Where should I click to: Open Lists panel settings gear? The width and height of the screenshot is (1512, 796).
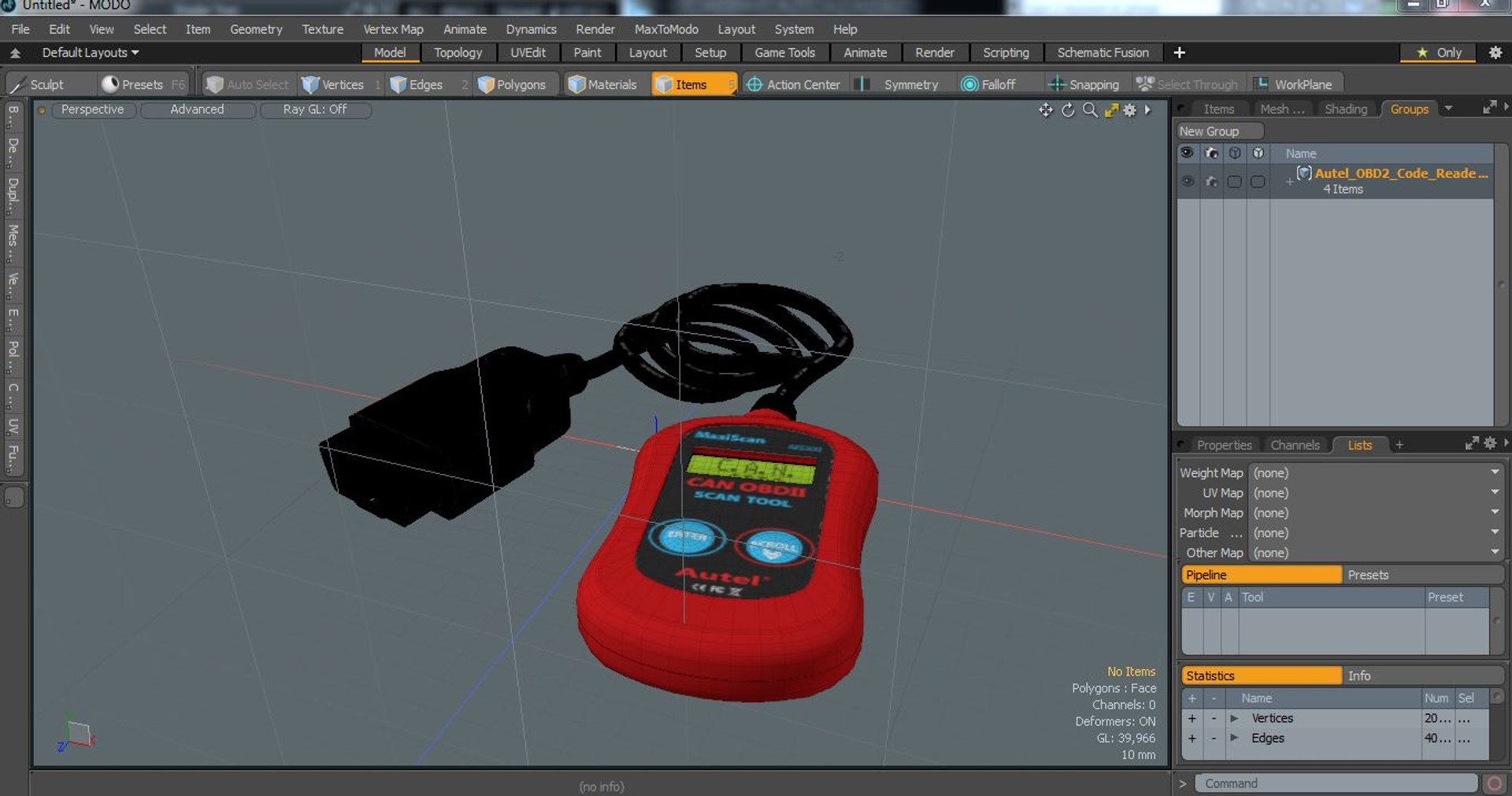coord(1490,444)
